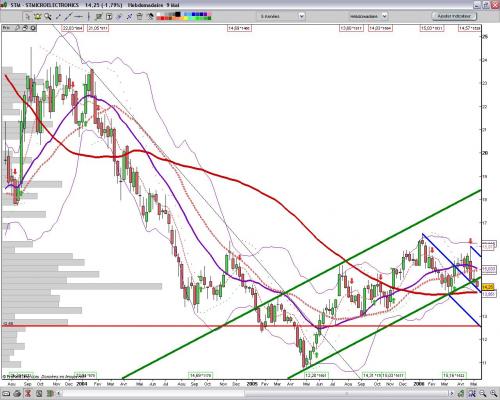This screenshot has width=500, height=400.
Task: Click the first icon in bottom-left toolbar
Action: click(6, 393)
